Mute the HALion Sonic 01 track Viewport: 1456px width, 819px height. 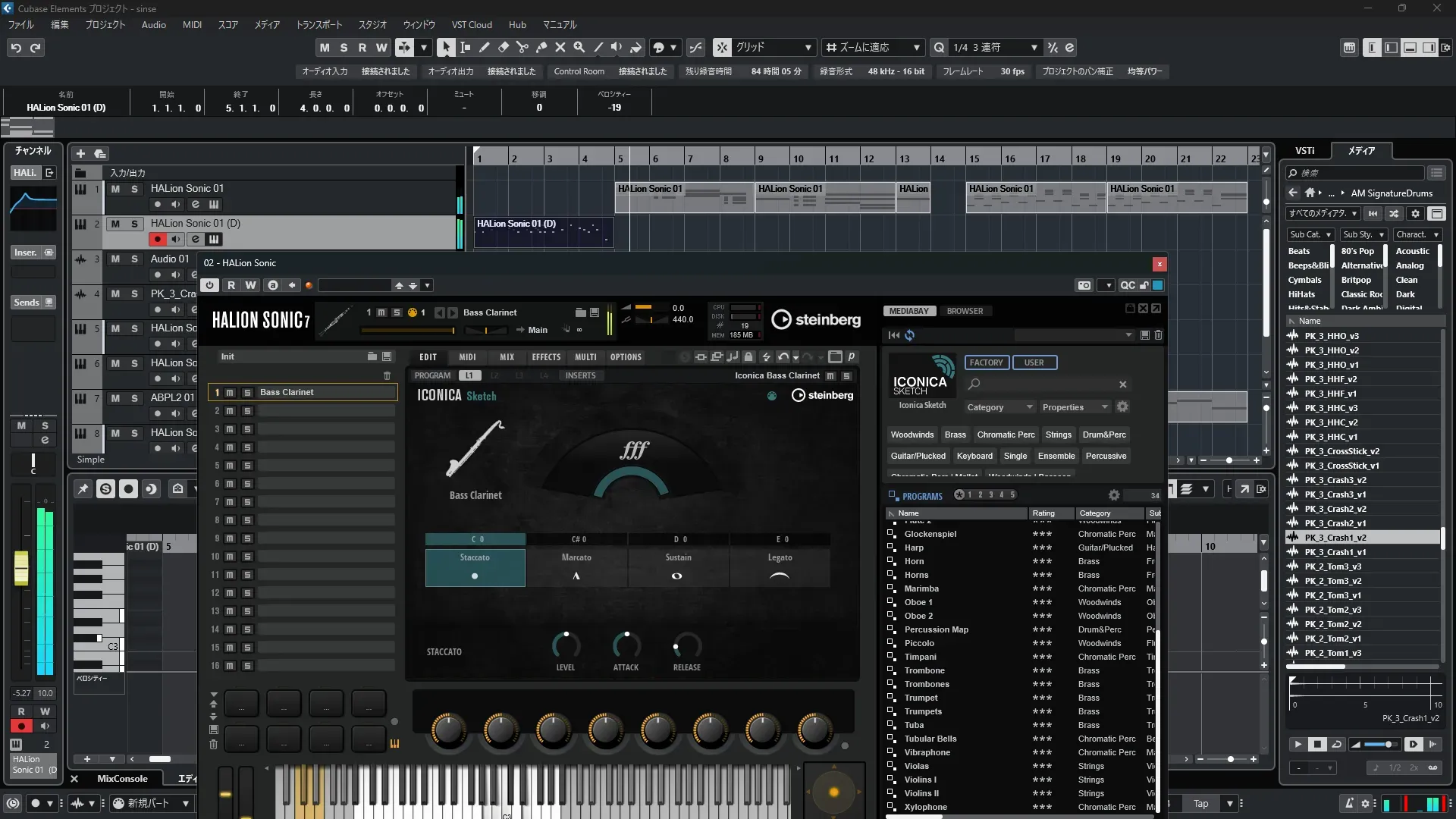pyautogui.click(x=115, y=189)
